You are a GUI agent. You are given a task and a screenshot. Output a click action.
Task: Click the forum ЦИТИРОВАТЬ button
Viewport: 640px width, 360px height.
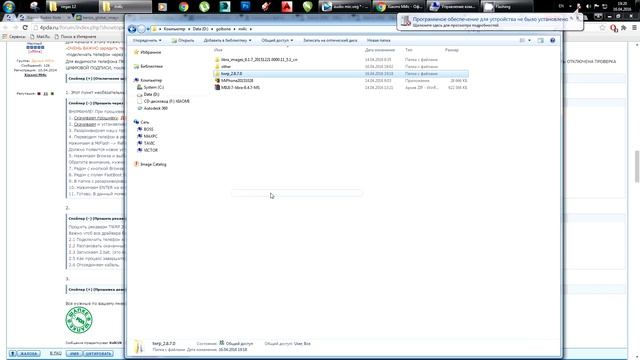click(98, 353)
